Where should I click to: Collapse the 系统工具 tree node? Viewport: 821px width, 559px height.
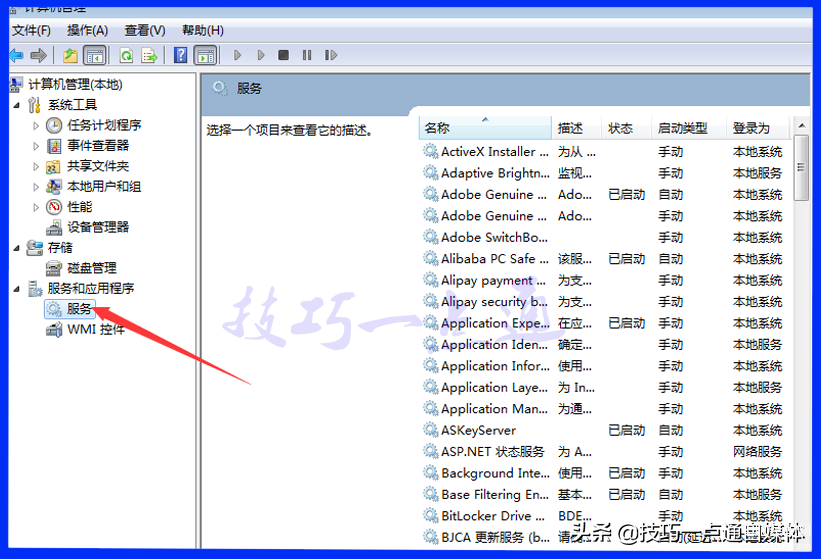click(x=16, y=105)
